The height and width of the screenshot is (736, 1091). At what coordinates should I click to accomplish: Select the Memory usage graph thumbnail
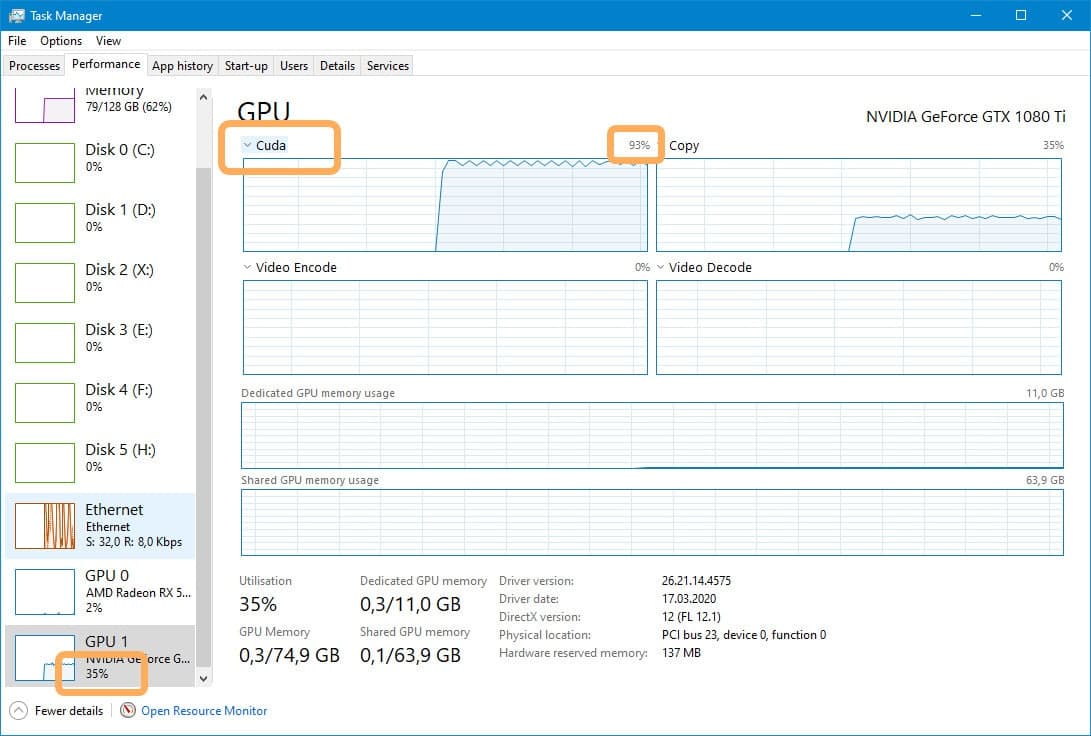[45, 105]
